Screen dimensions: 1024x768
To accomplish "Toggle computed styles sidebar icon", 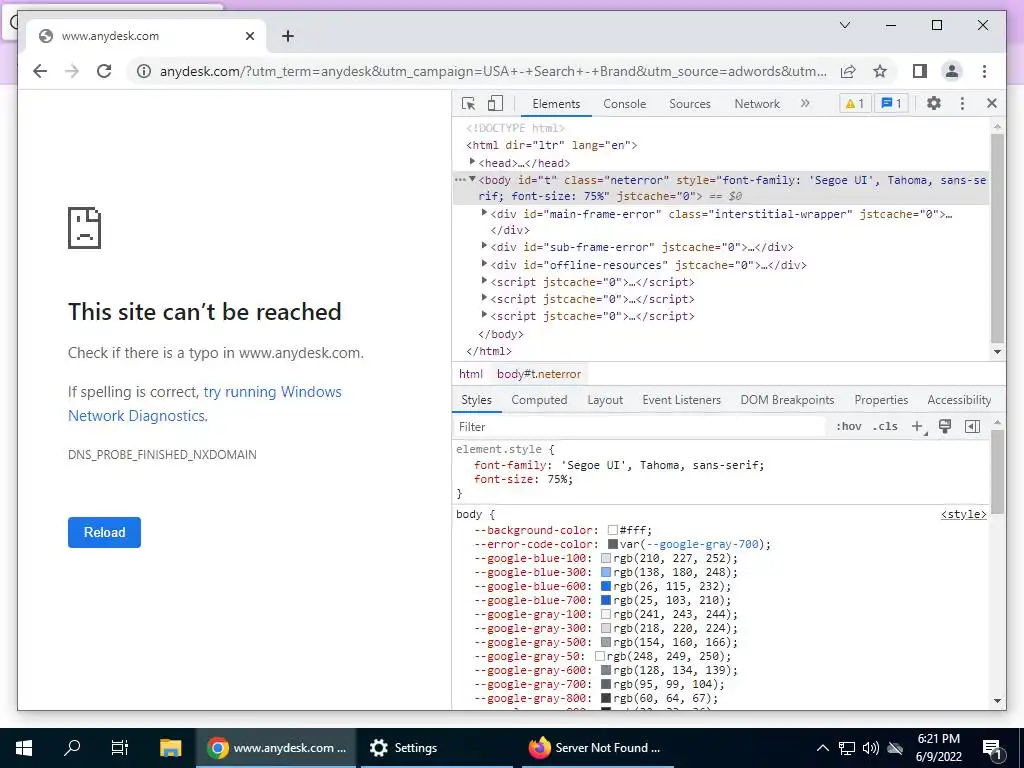I will [x=972, y=426].
